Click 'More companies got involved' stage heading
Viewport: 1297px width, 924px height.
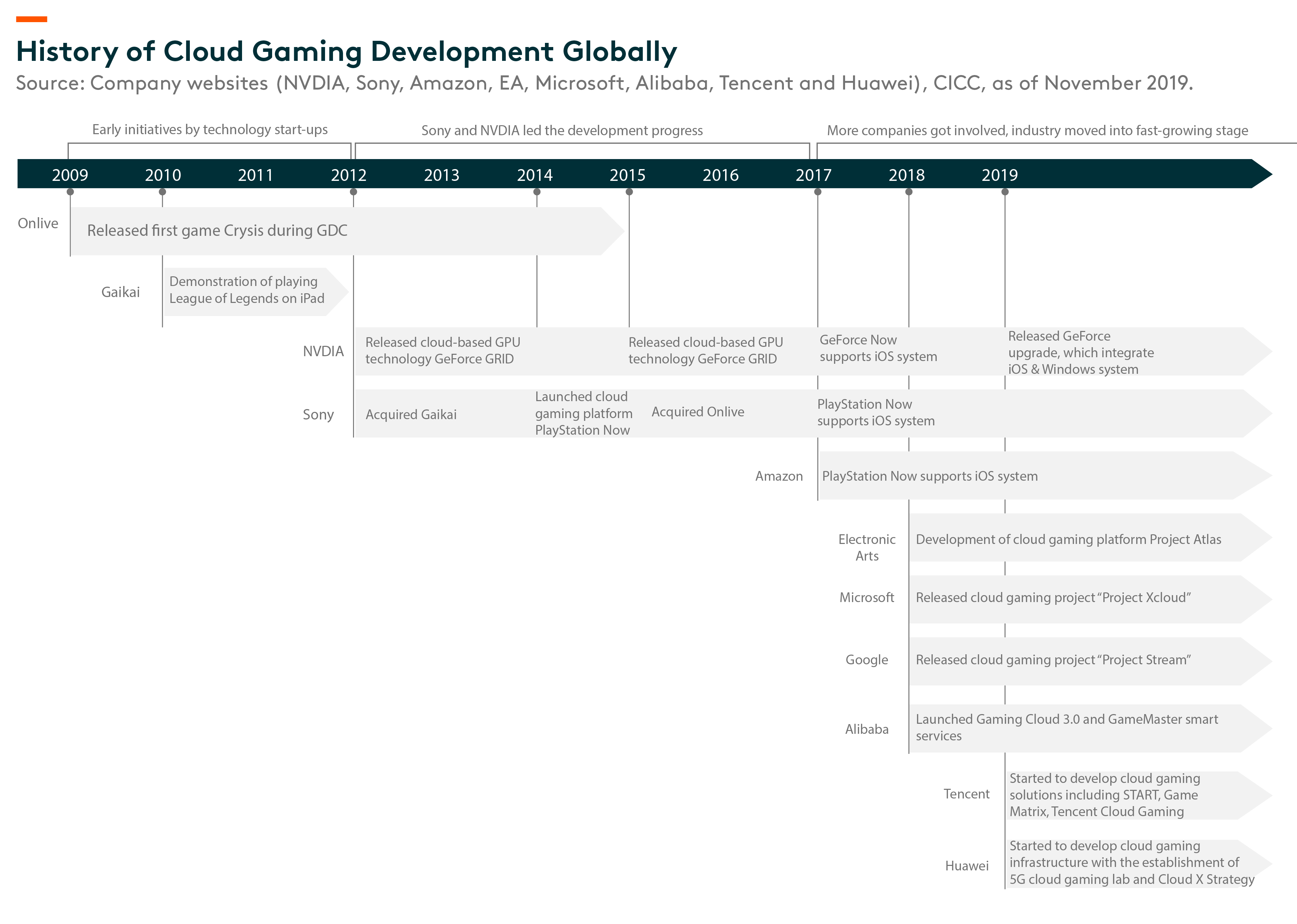tap(1037, 130)
